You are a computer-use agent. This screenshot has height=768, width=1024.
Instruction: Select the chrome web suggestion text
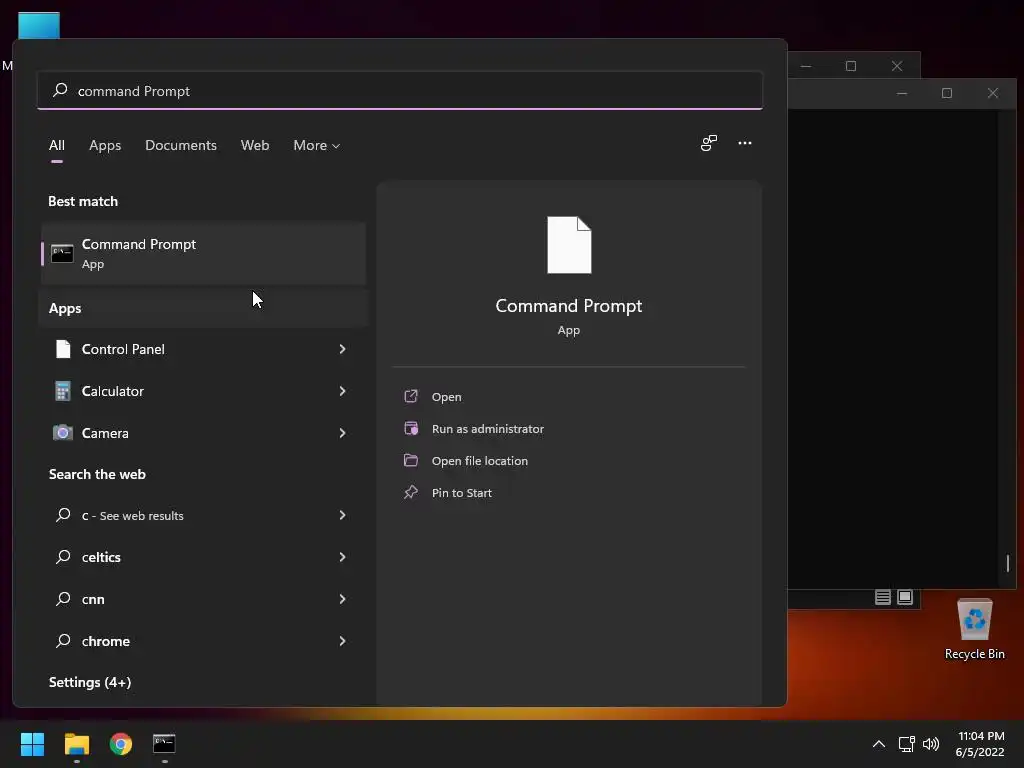(106, 641)
